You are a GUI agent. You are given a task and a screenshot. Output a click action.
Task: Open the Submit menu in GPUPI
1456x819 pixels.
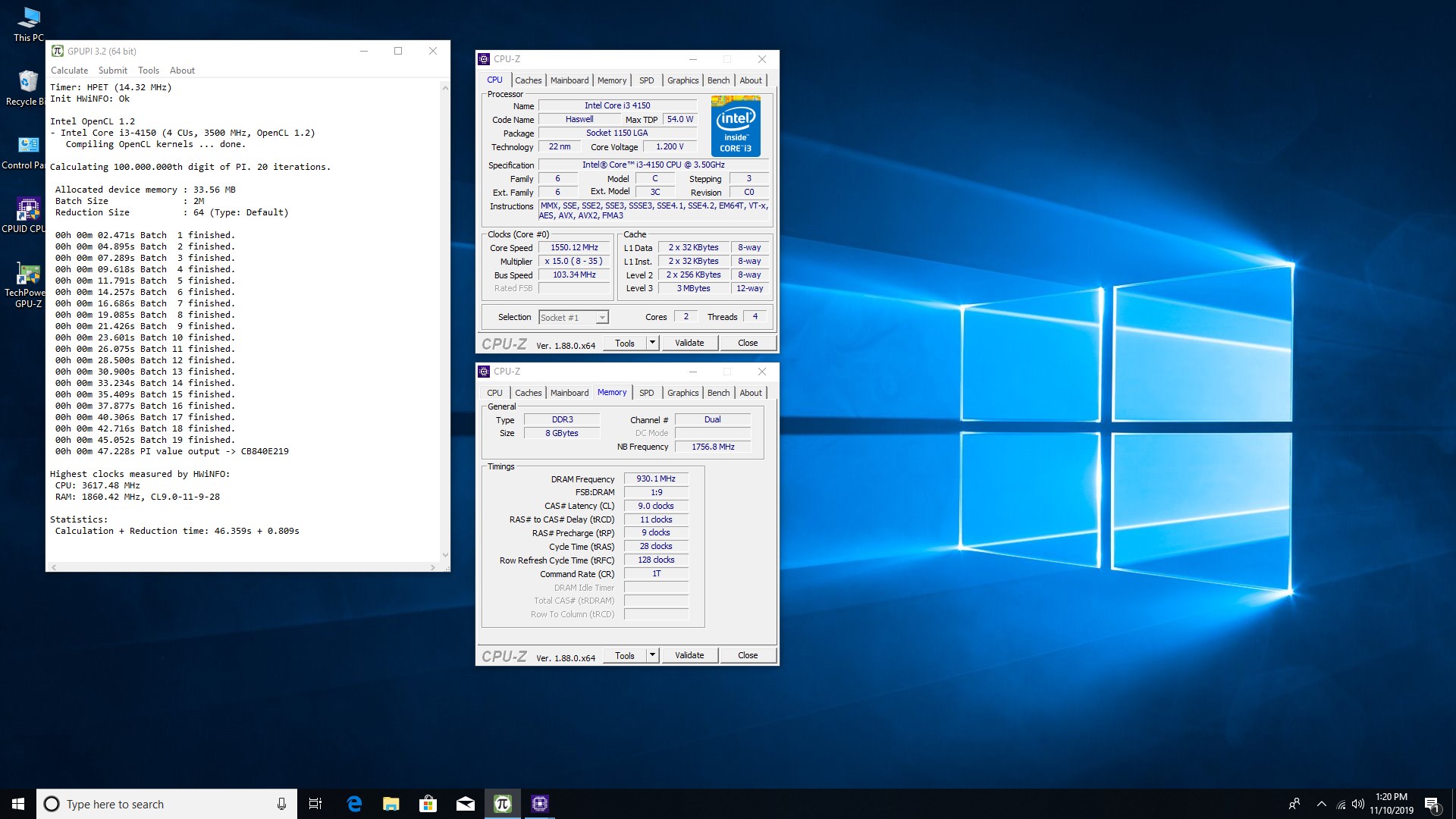113,71
